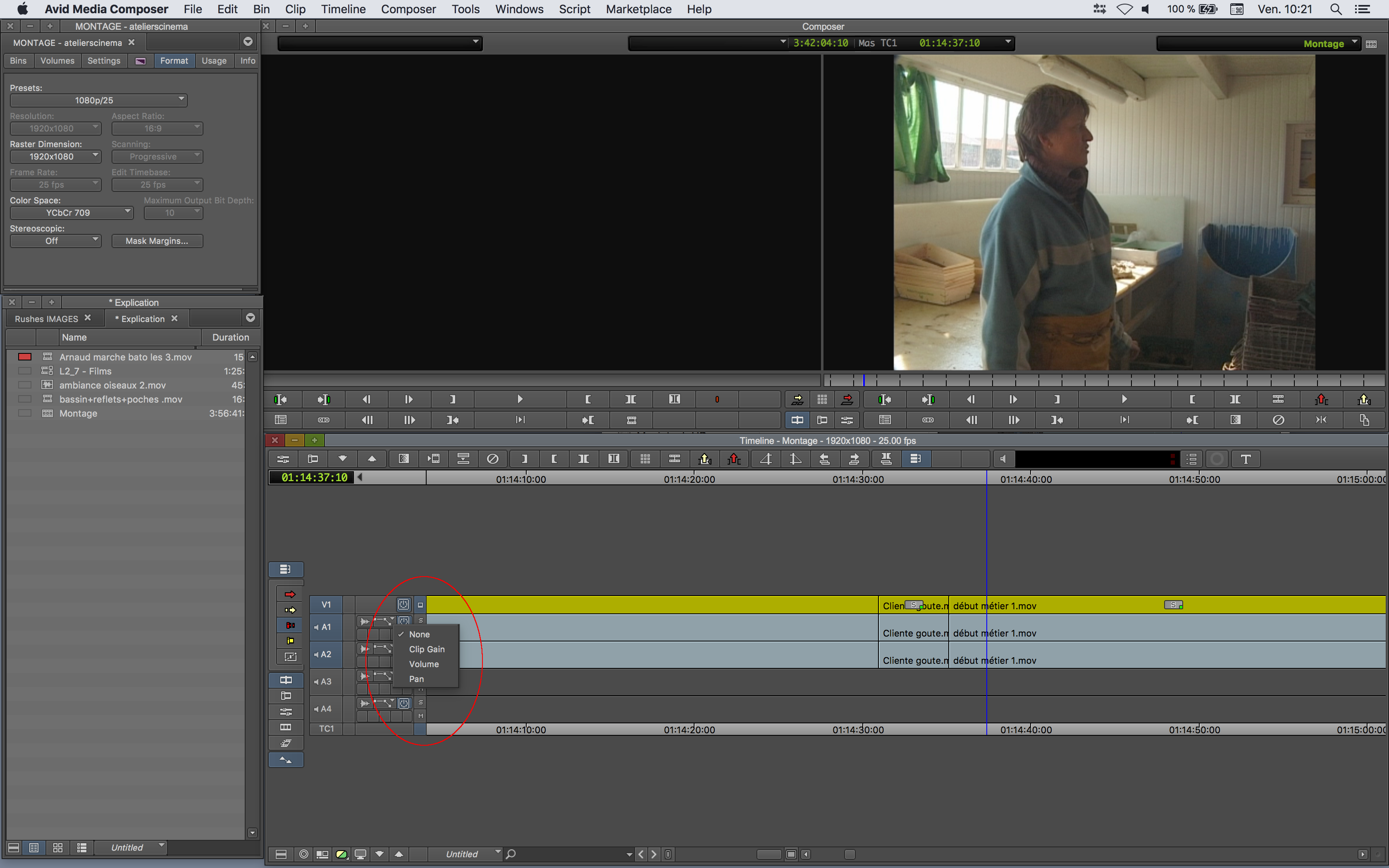Click the Remove Effect icon in timeline toolbar
This screenshot has height=868, width=1389.
[492, 459]
